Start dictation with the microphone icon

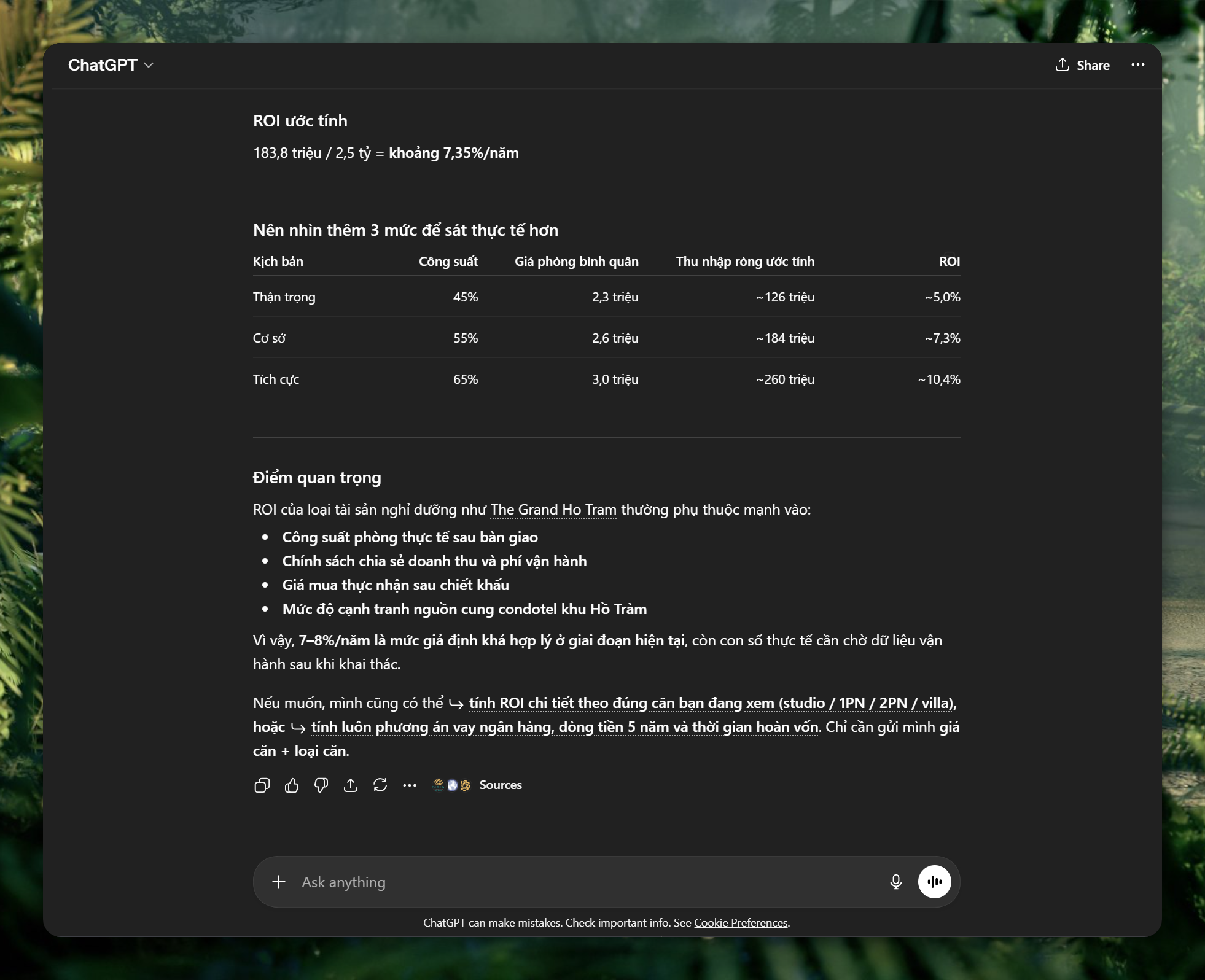tap(896, 882)
